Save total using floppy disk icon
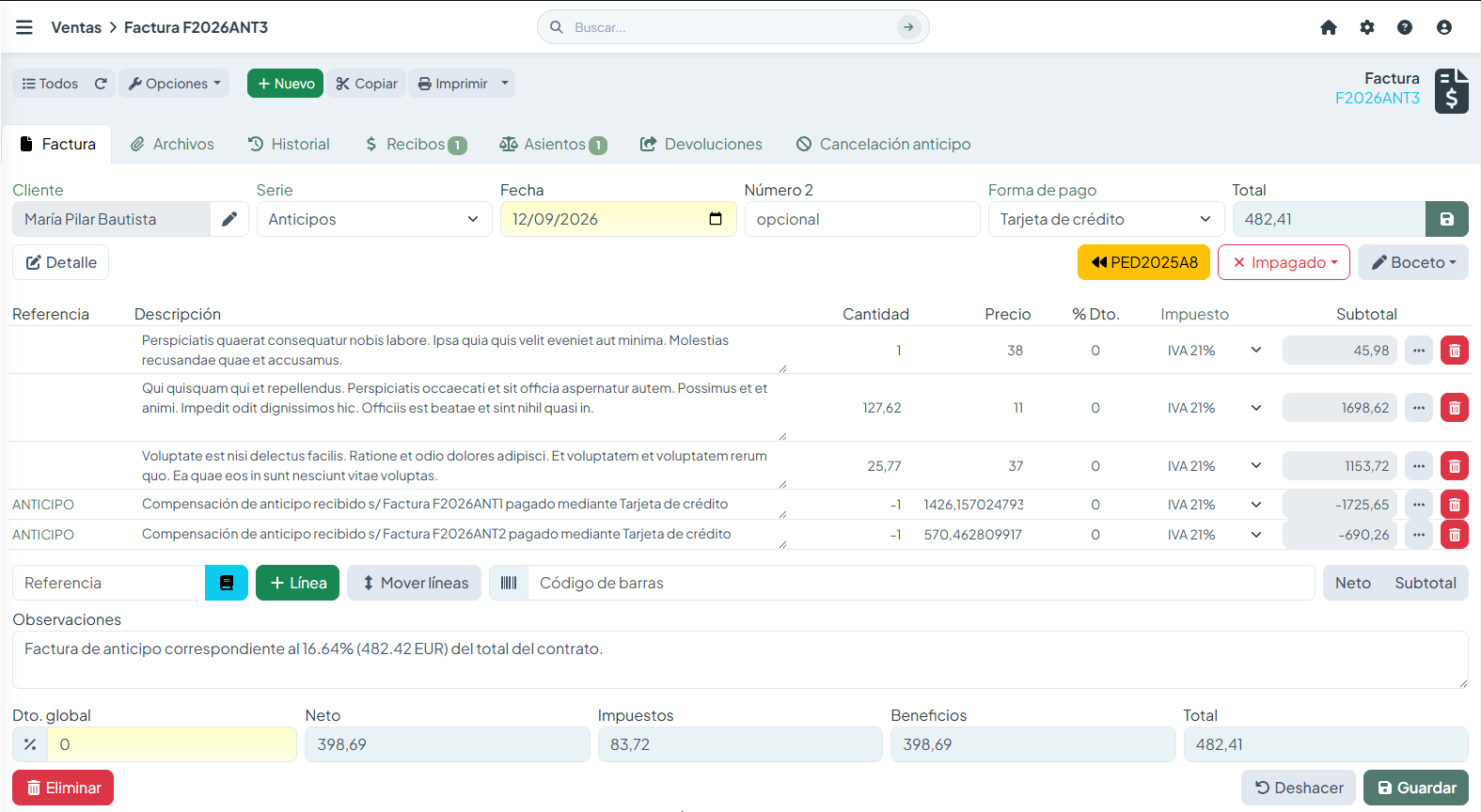 coord(1447,219)
